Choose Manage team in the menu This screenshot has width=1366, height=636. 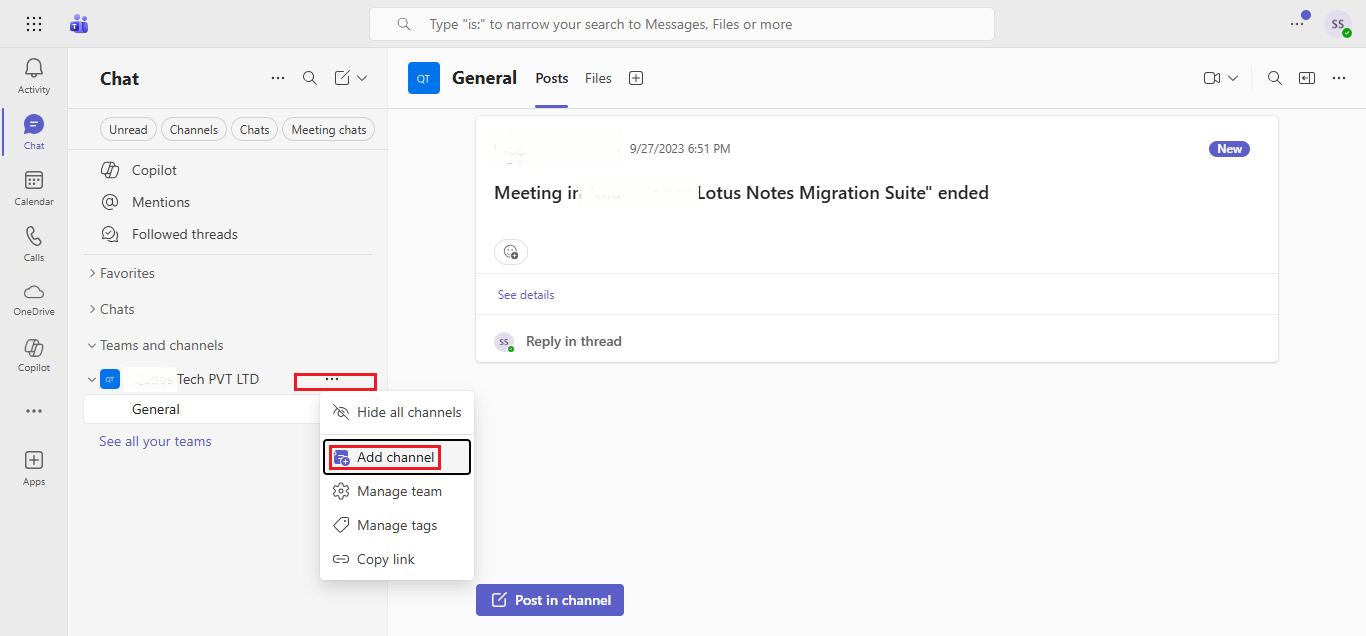pos(399,491)
